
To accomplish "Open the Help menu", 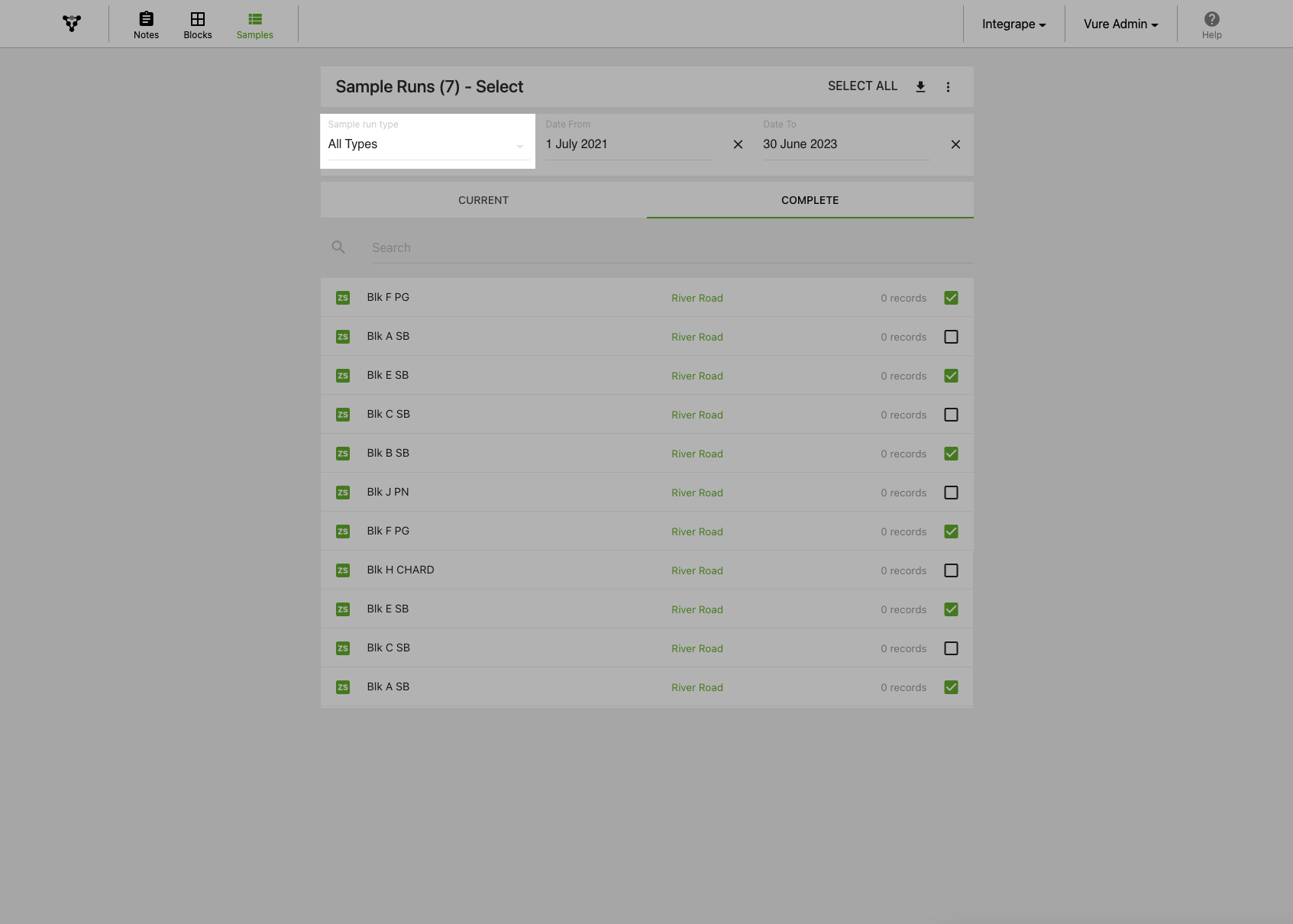I will coord(1211,25).
